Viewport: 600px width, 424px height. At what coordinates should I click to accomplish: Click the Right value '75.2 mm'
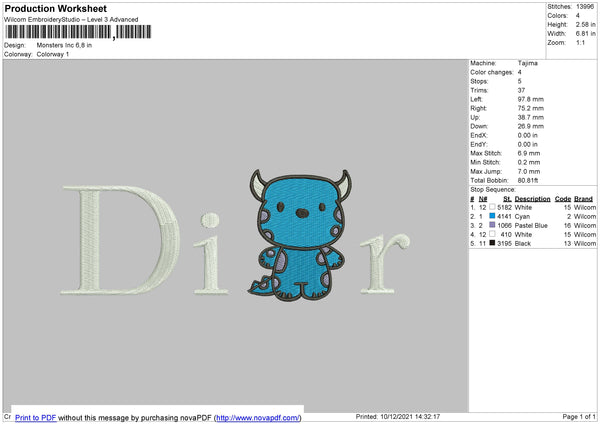(531, 108)
